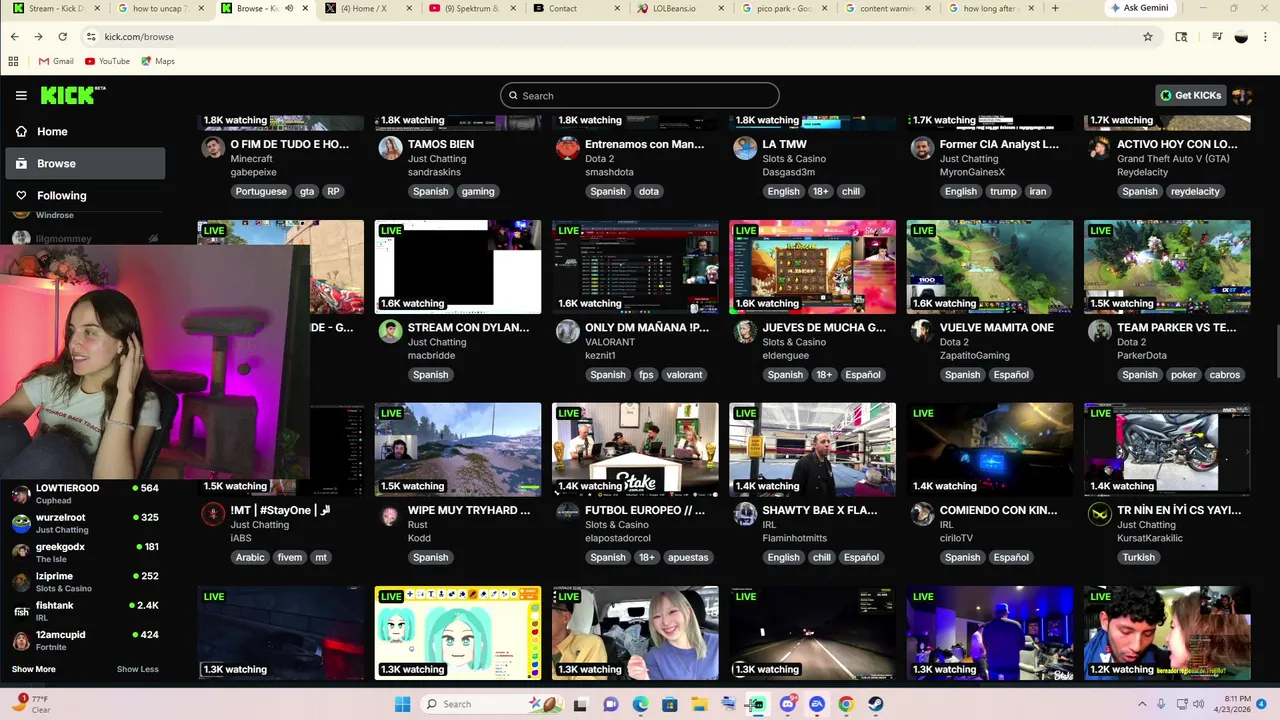This screenshot has width=1280, height=720.
Task: Switch to the Stream - Kick browser tab
Action: point(55,8)
